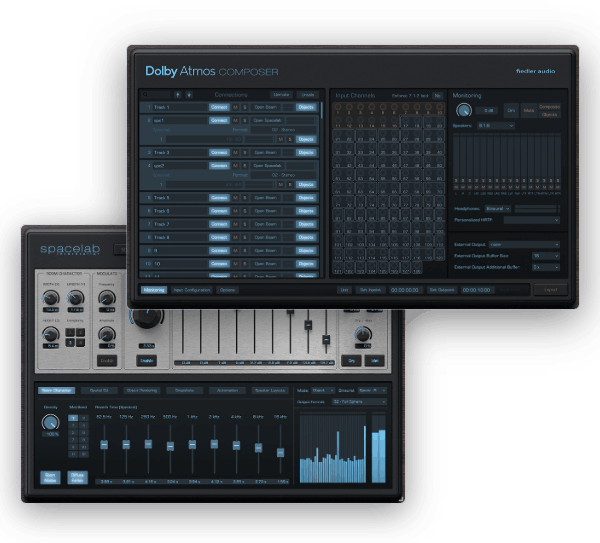
Task: Select Modelined cell 1 in spacelab
Action: (x=73, y=418)
